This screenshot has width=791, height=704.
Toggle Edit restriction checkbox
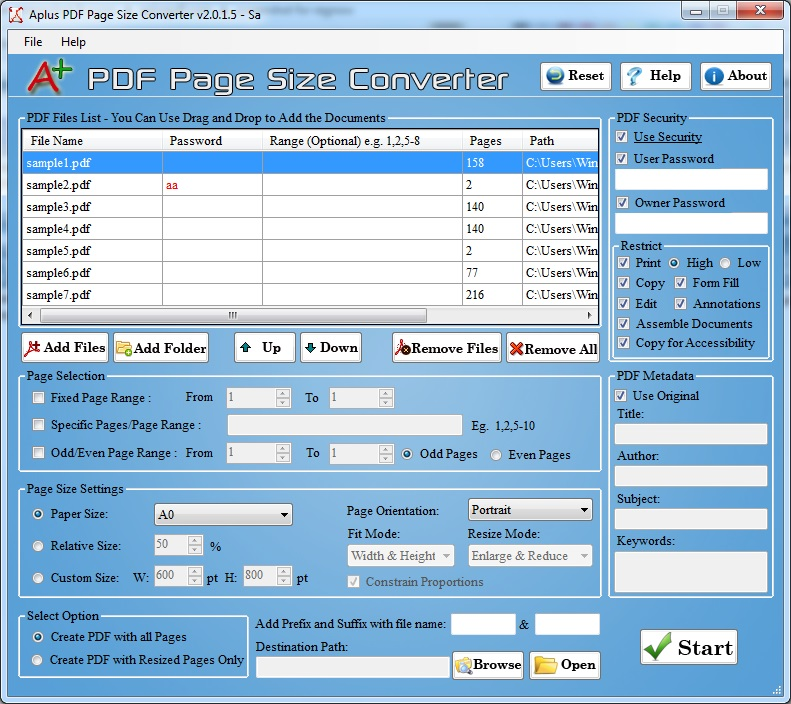[x=624, y=304]
